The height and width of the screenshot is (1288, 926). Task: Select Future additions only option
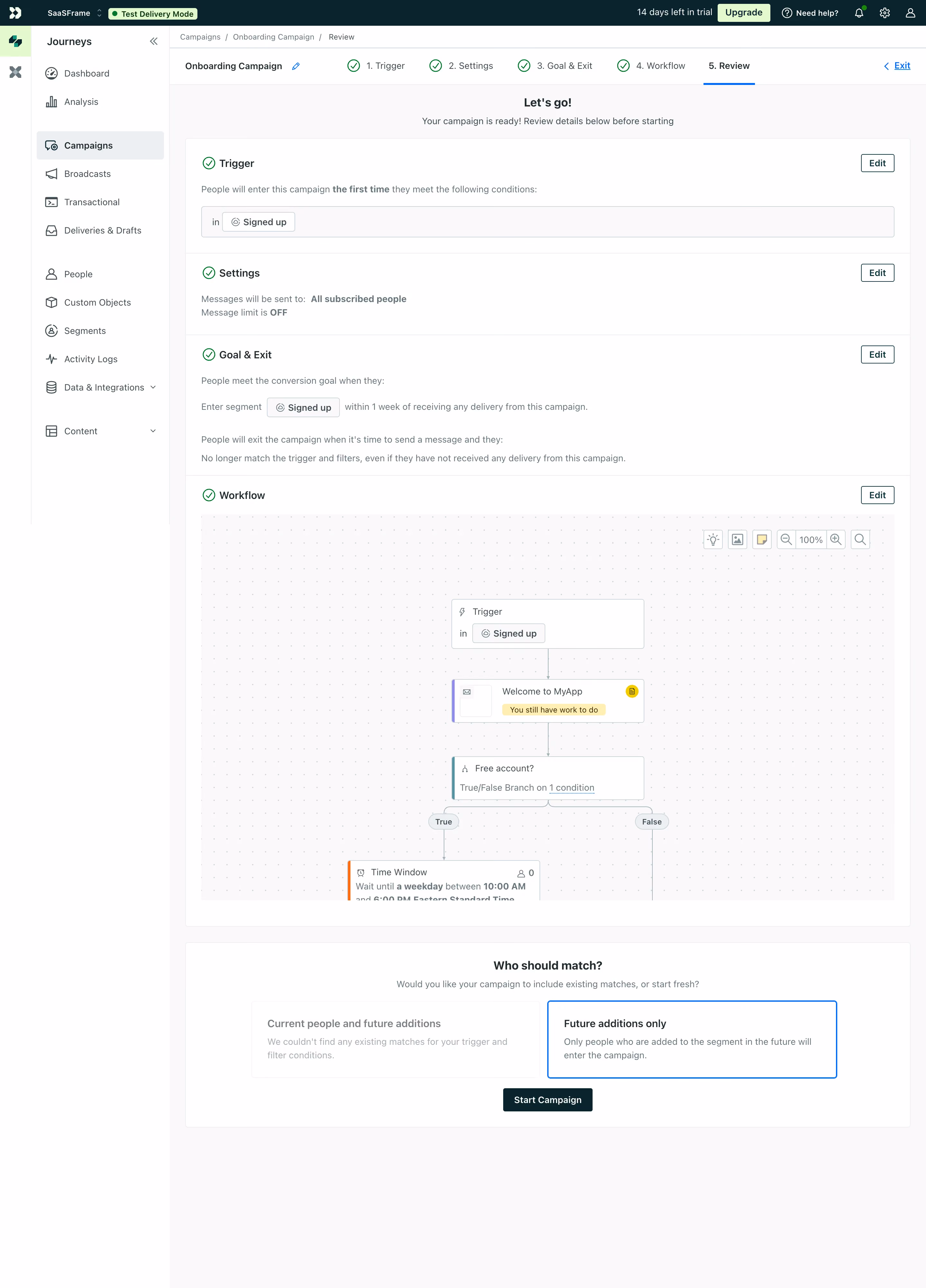click(x=692, y=1039)
